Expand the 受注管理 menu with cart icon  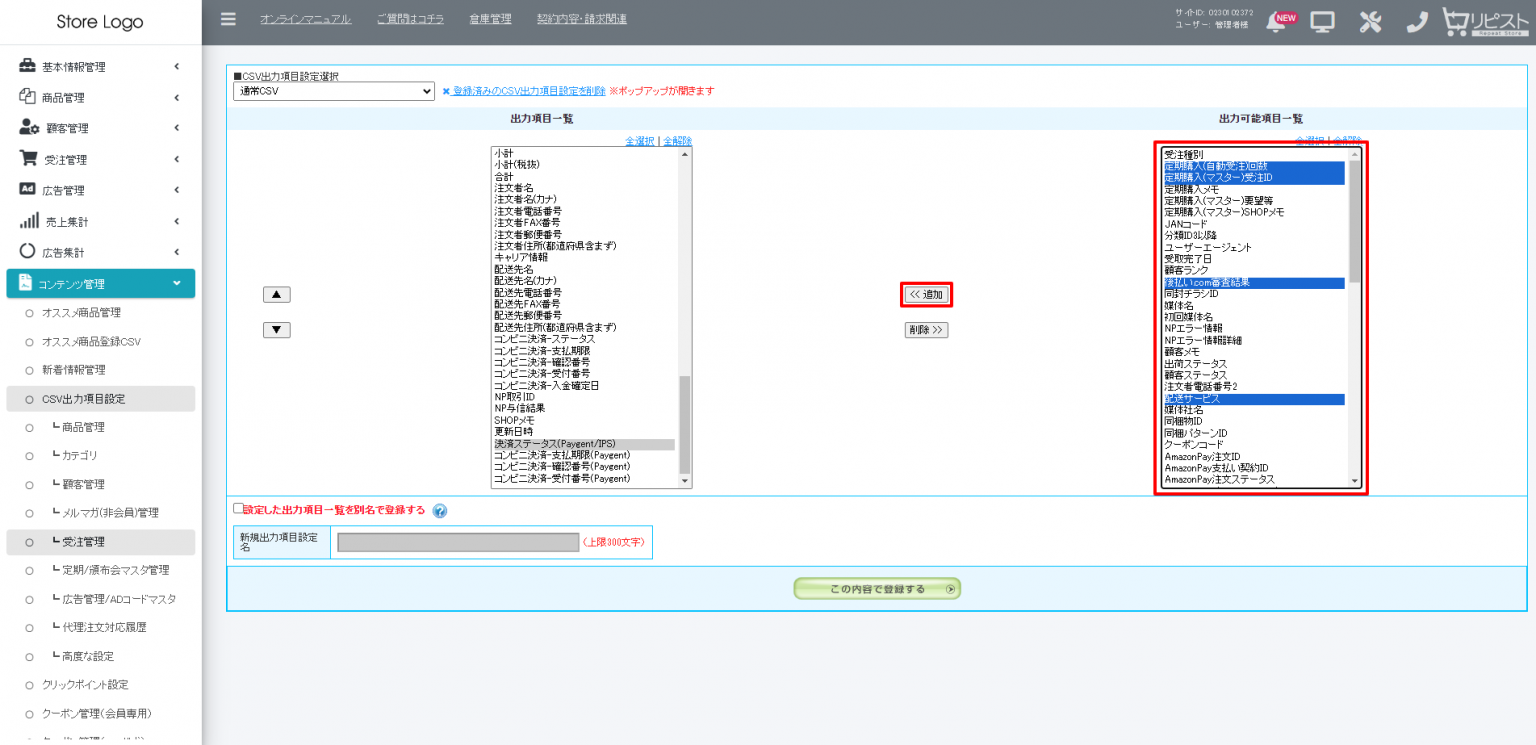click(100, 159)
